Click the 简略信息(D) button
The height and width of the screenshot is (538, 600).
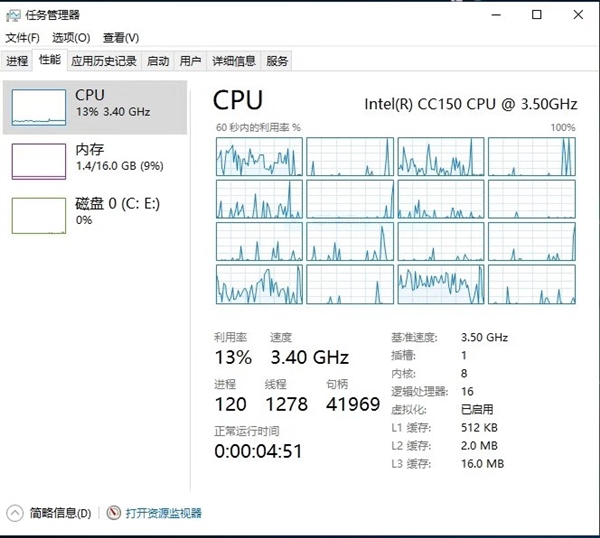(x=60, y=513)
